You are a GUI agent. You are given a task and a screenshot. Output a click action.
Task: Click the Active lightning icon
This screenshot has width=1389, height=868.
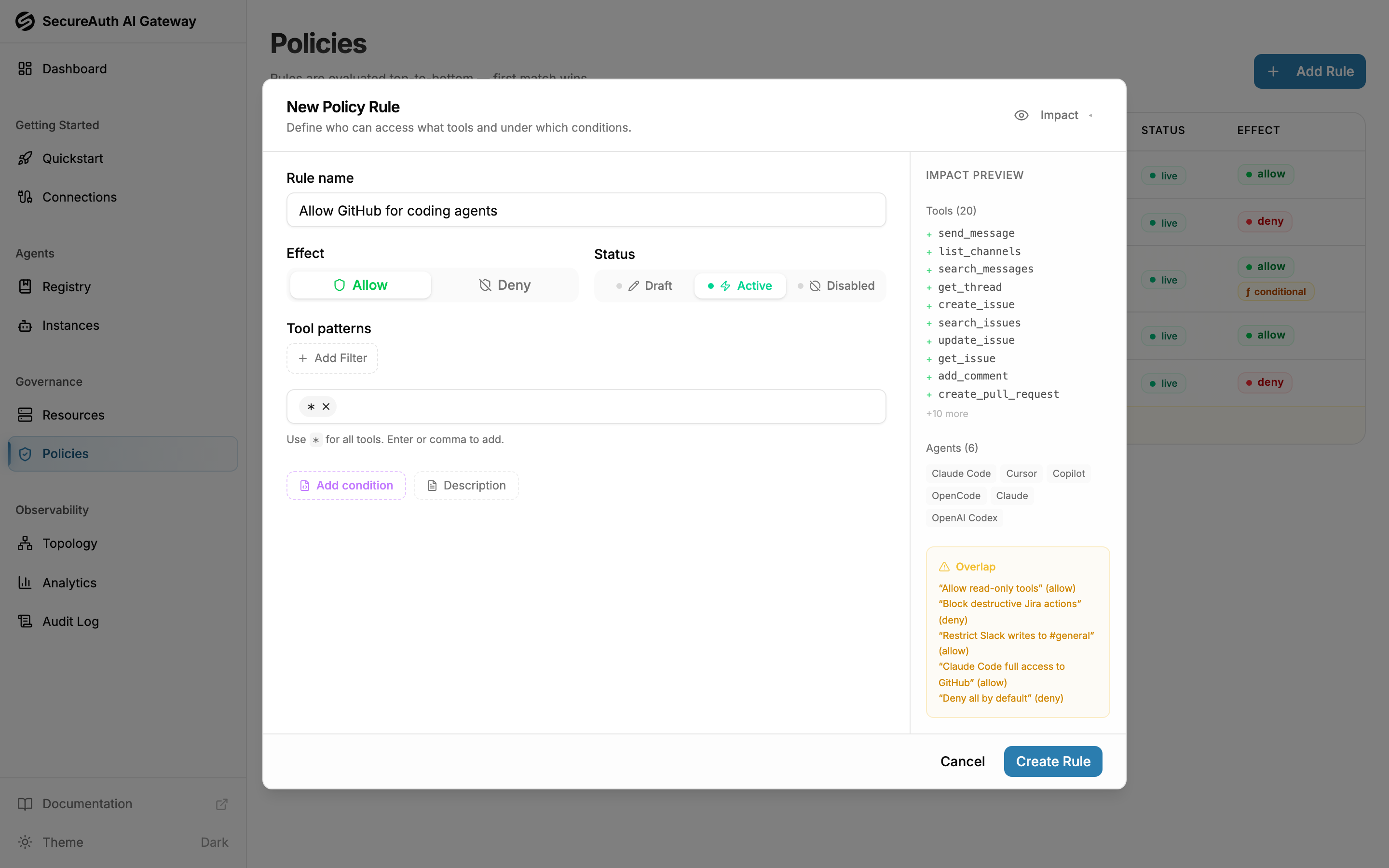725,286
